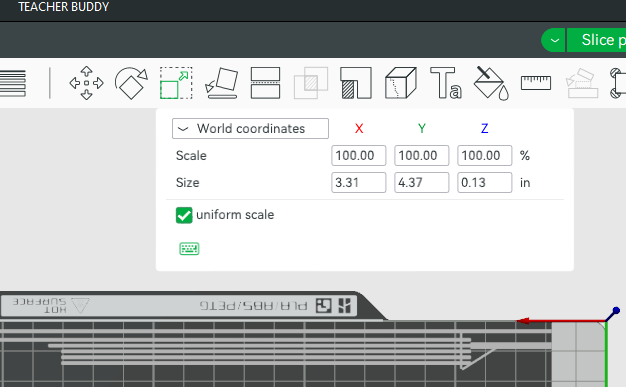Image resolution: width=626 pixels, height=387 pixels.
Task: Activate the Measure ruler tool
Action: [536, 83]
